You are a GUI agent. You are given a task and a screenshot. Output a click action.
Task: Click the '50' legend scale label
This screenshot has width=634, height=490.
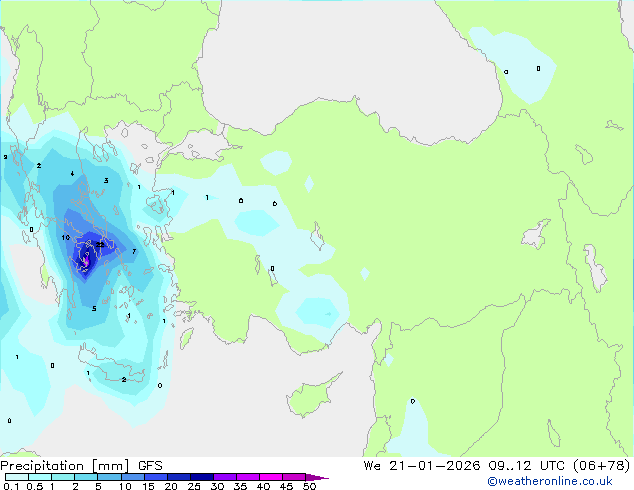click(309, 486)
